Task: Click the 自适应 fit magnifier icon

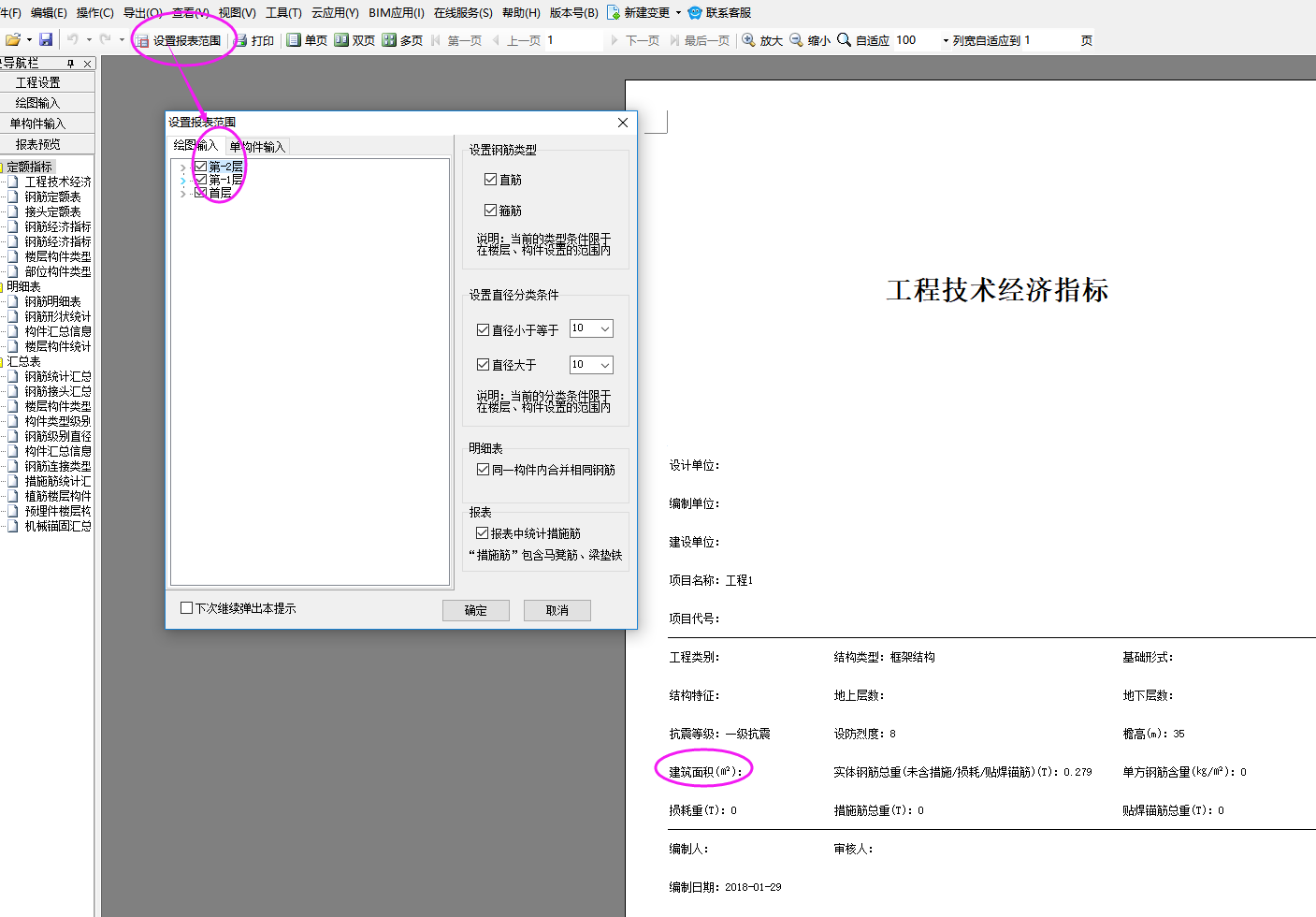Action: point(844,40)
